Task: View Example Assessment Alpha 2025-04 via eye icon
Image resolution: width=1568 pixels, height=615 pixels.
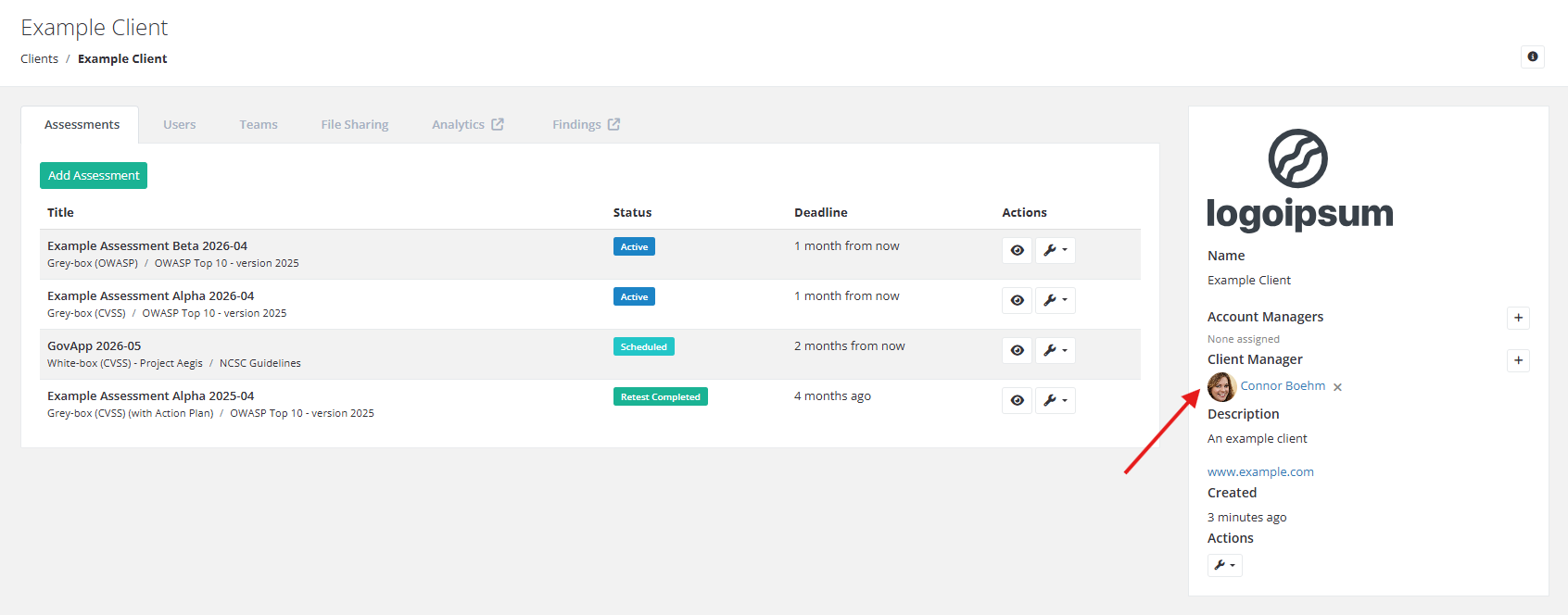Action: click(1017, 400)
